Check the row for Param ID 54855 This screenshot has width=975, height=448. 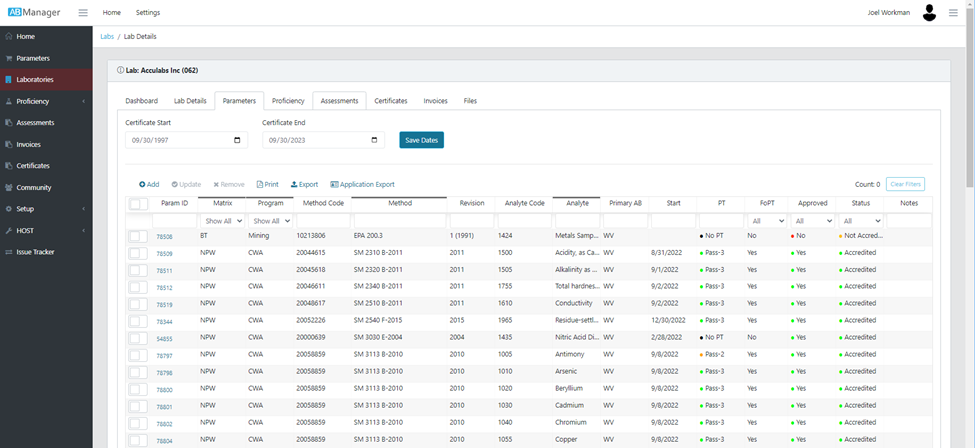(x=139, y=338)
